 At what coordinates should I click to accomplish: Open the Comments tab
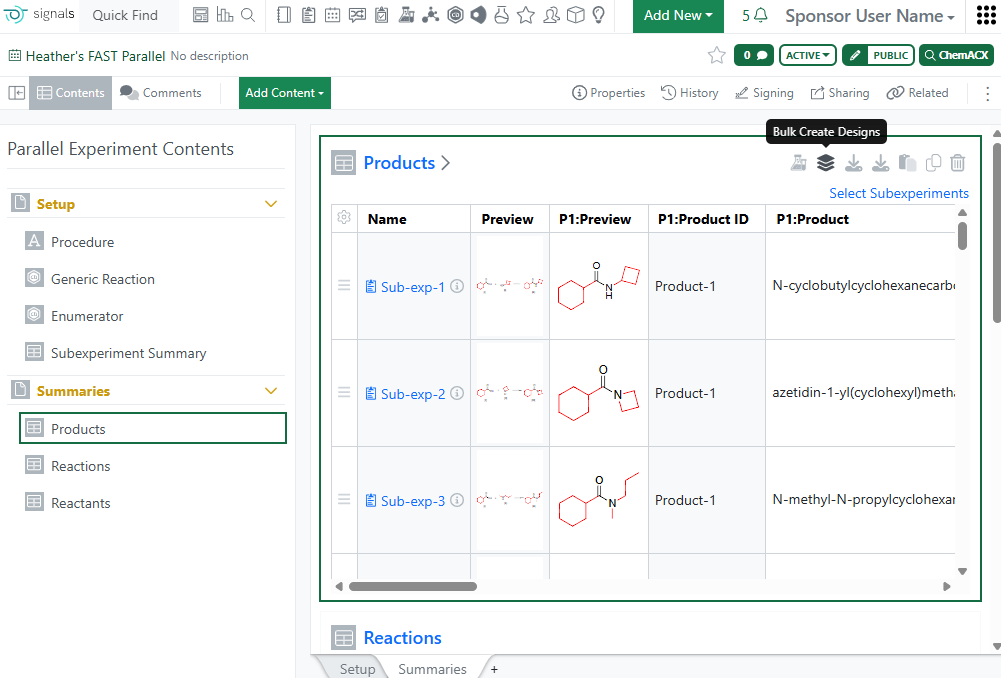click(x=161, y=93)
